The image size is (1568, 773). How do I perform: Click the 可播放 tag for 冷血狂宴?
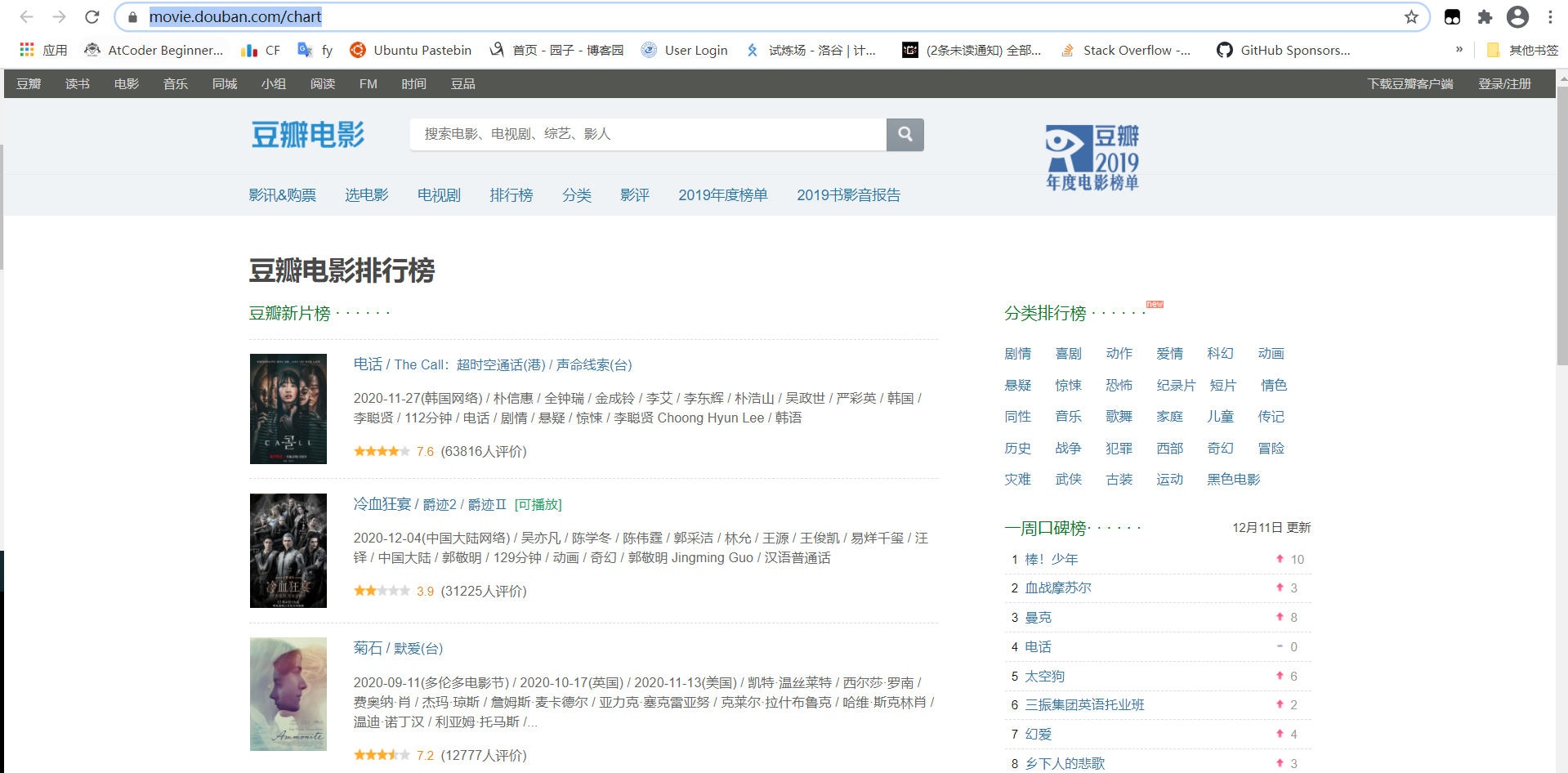(x=538, y=504)
